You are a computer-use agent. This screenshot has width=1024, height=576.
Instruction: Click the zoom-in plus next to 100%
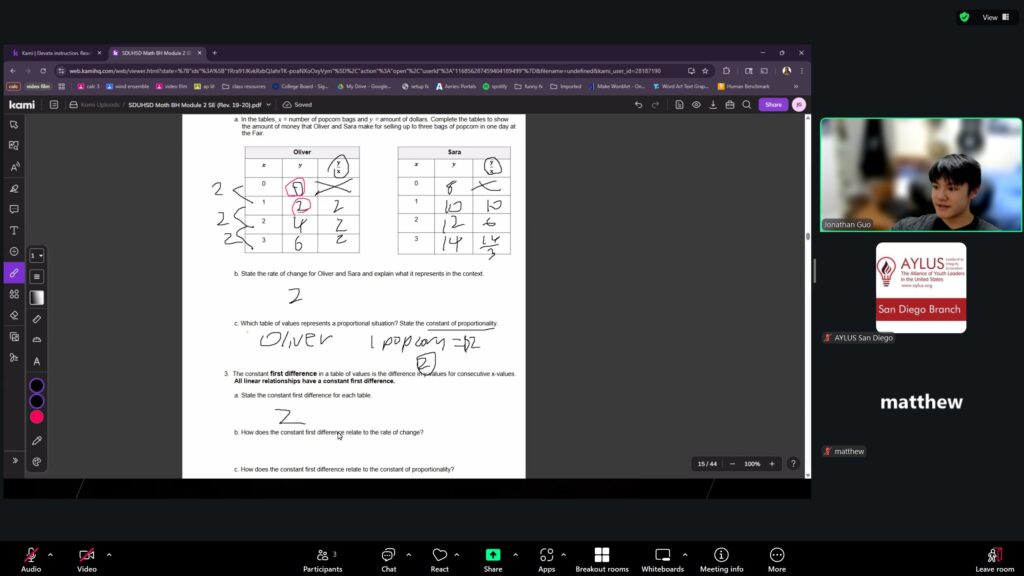[772, 464]
